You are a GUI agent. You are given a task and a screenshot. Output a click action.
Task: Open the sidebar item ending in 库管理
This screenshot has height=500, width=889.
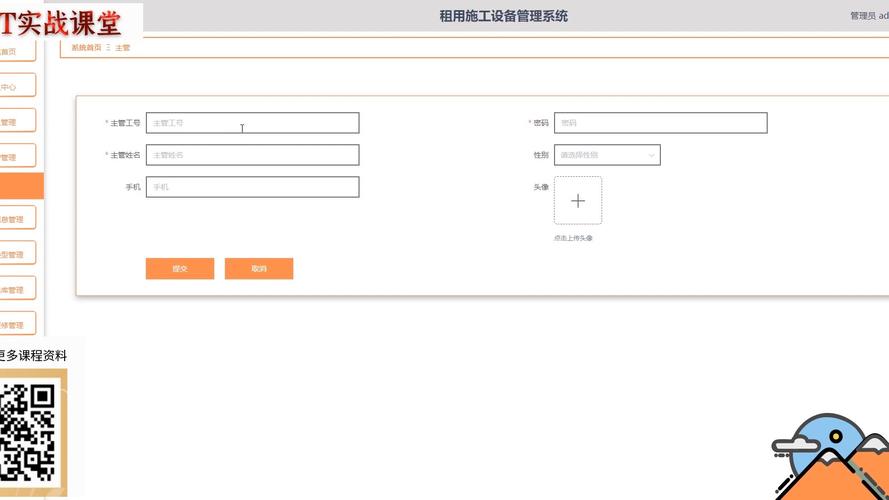(17, 289)
